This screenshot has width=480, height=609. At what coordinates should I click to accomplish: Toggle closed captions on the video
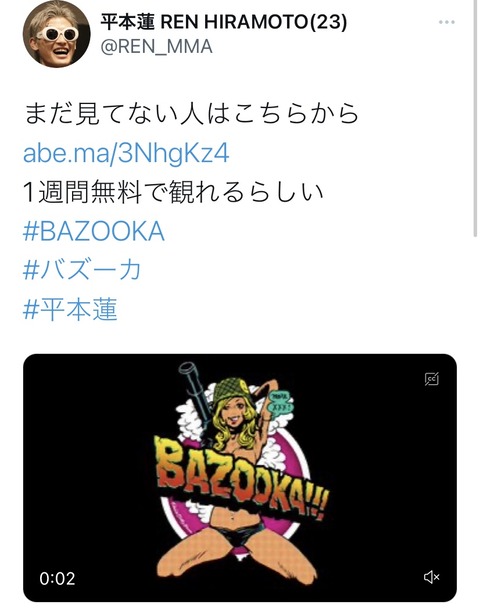tap(431, 379)
